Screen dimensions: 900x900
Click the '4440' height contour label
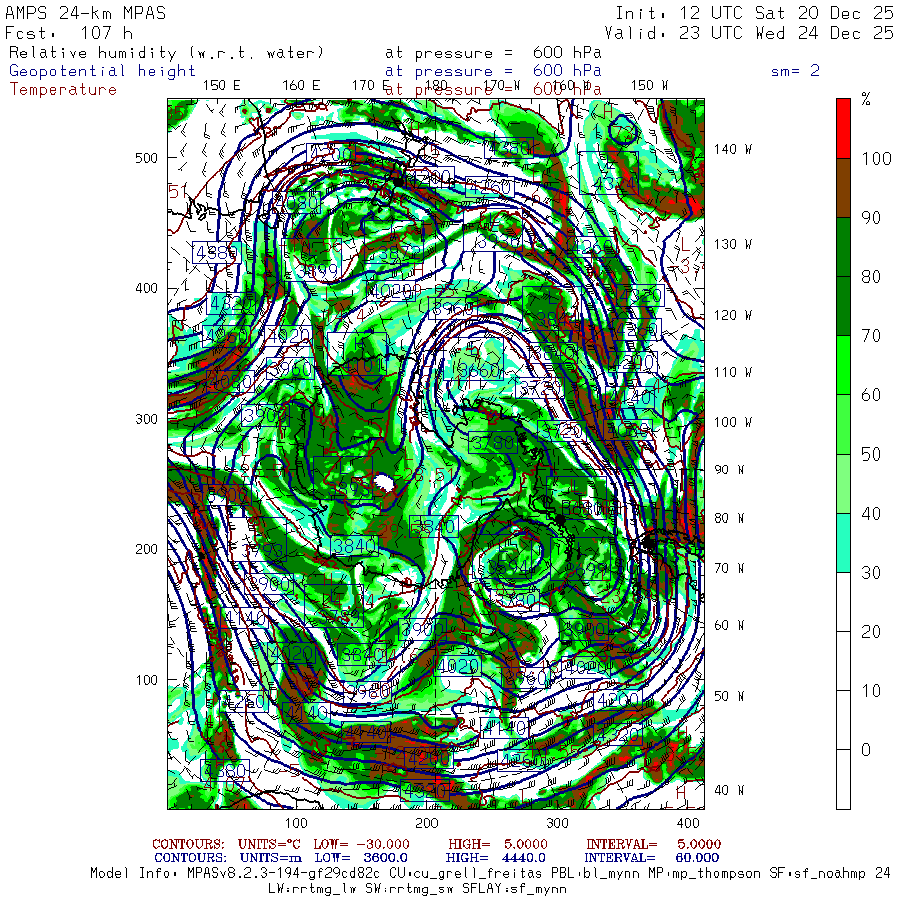tap(366, 732)
